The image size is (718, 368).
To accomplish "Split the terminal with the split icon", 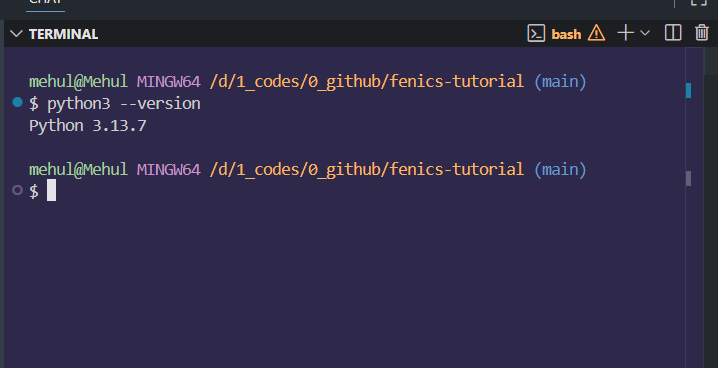I will pos(673,33).
